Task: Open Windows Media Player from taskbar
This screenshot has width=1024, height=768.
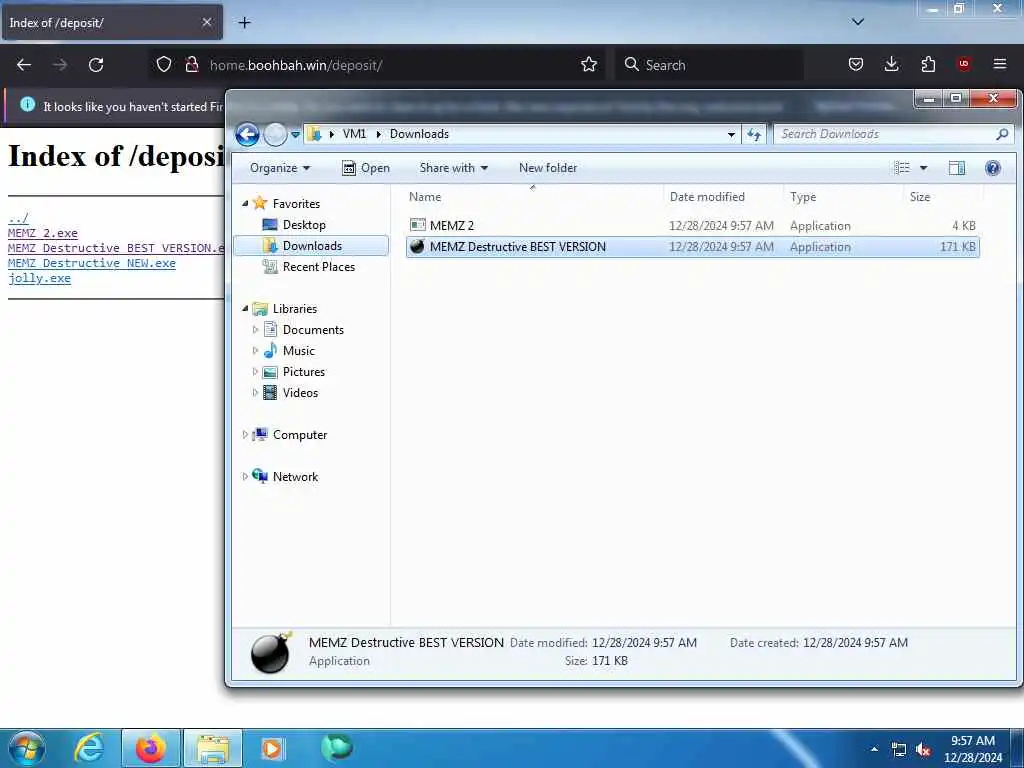Action: click(x=272, y=748)
